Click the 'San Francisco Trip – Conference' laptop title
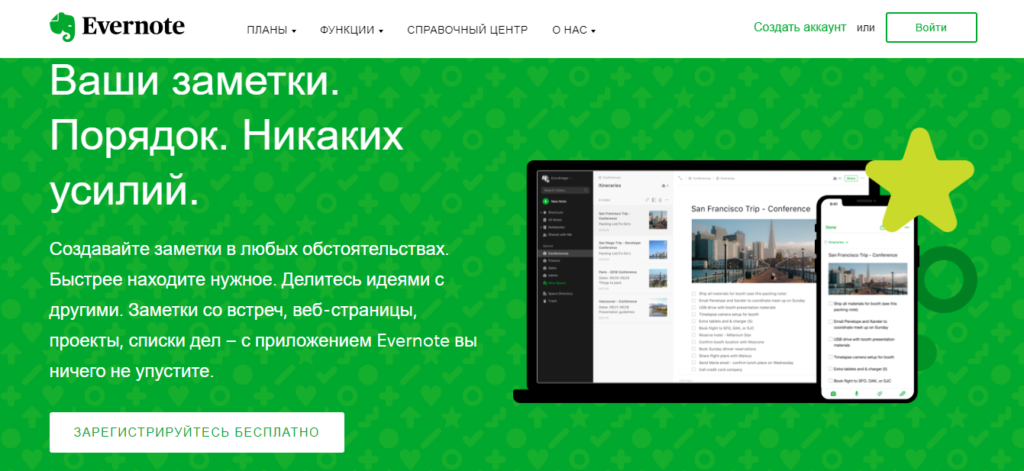Viewport: 1024px width, 471px height. coord(750,208)
